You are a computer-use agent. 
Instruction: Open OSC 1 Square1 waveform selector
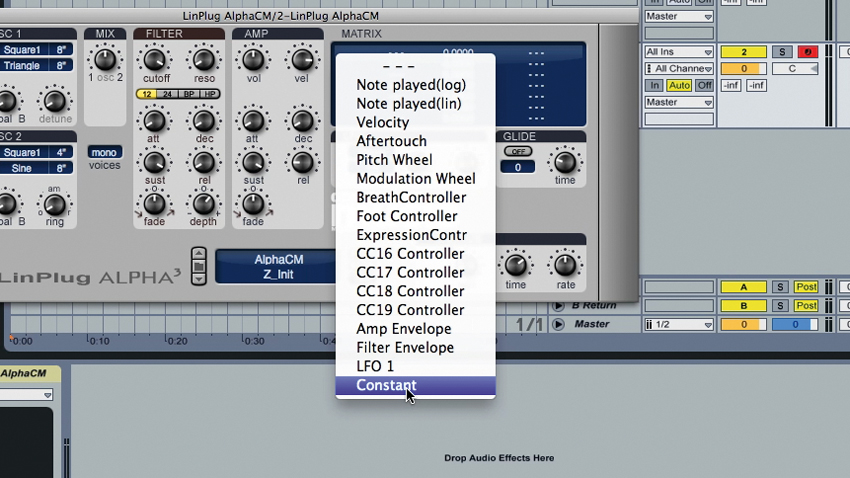(22, 50)
